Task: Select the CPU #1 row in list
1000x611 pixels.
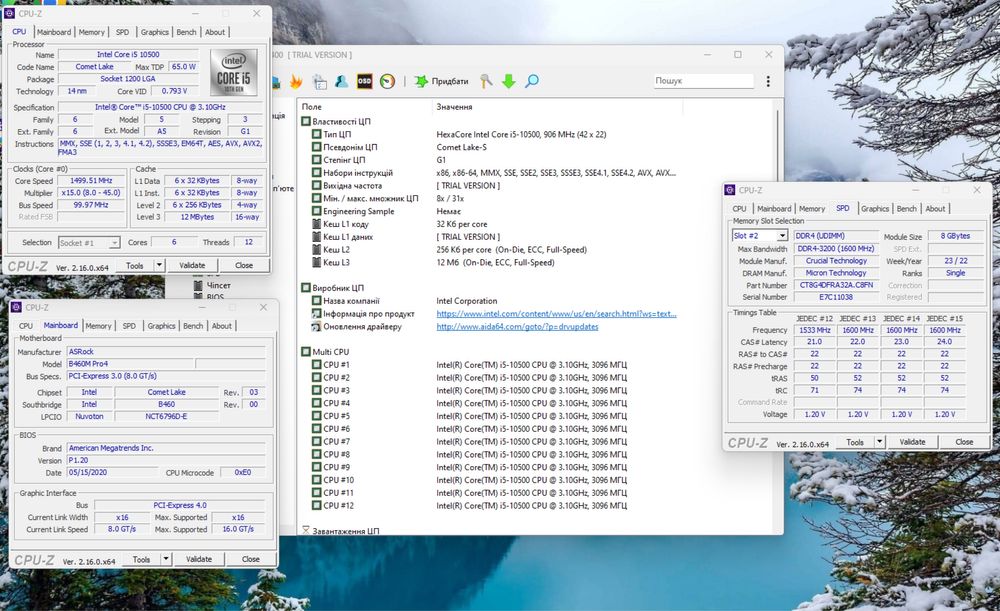Action: tap(336, 365)
